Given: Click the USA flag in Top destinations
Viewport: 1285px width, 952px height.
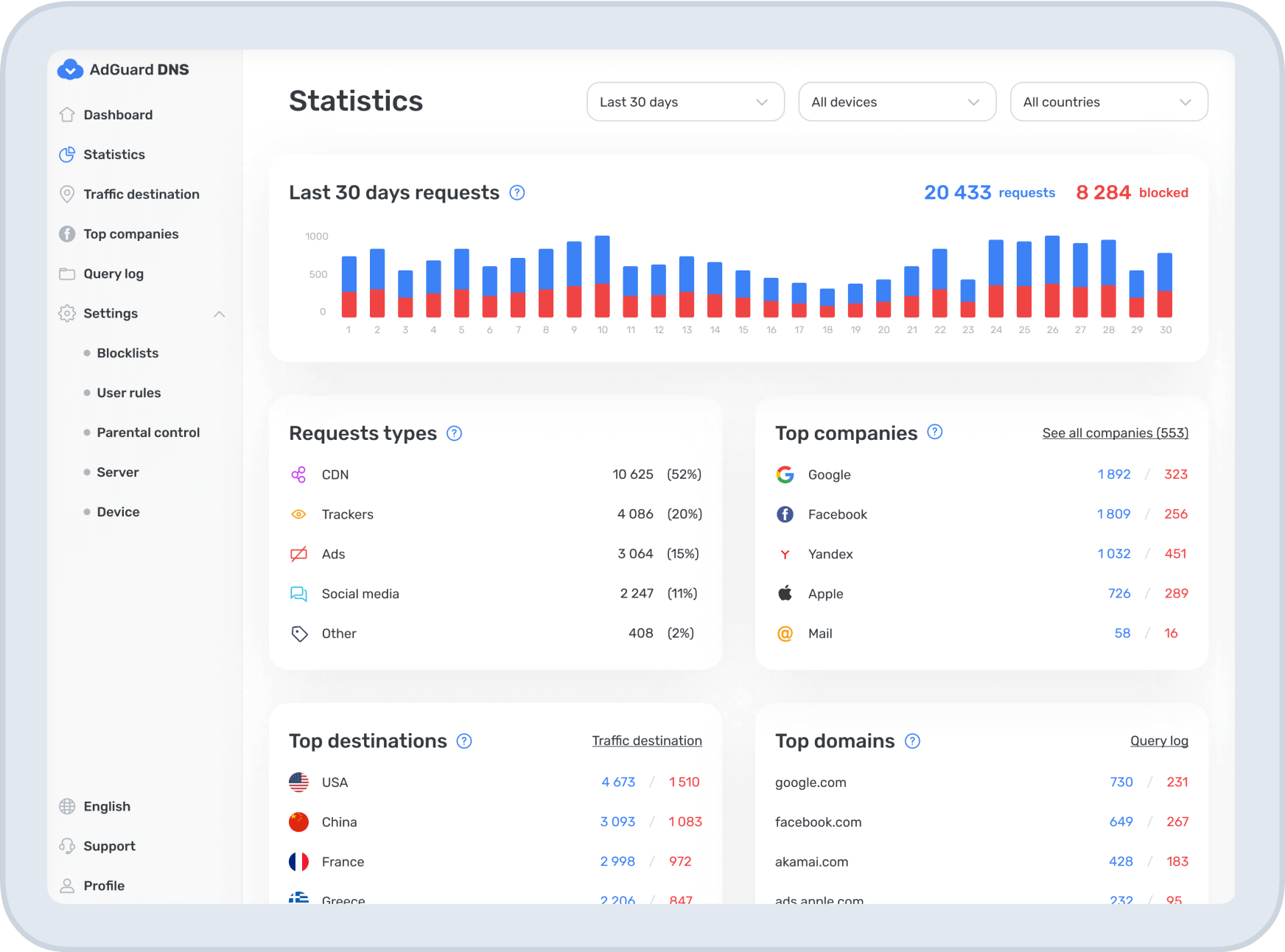Looking at the screenshot, I should click(x=298, y=783).
